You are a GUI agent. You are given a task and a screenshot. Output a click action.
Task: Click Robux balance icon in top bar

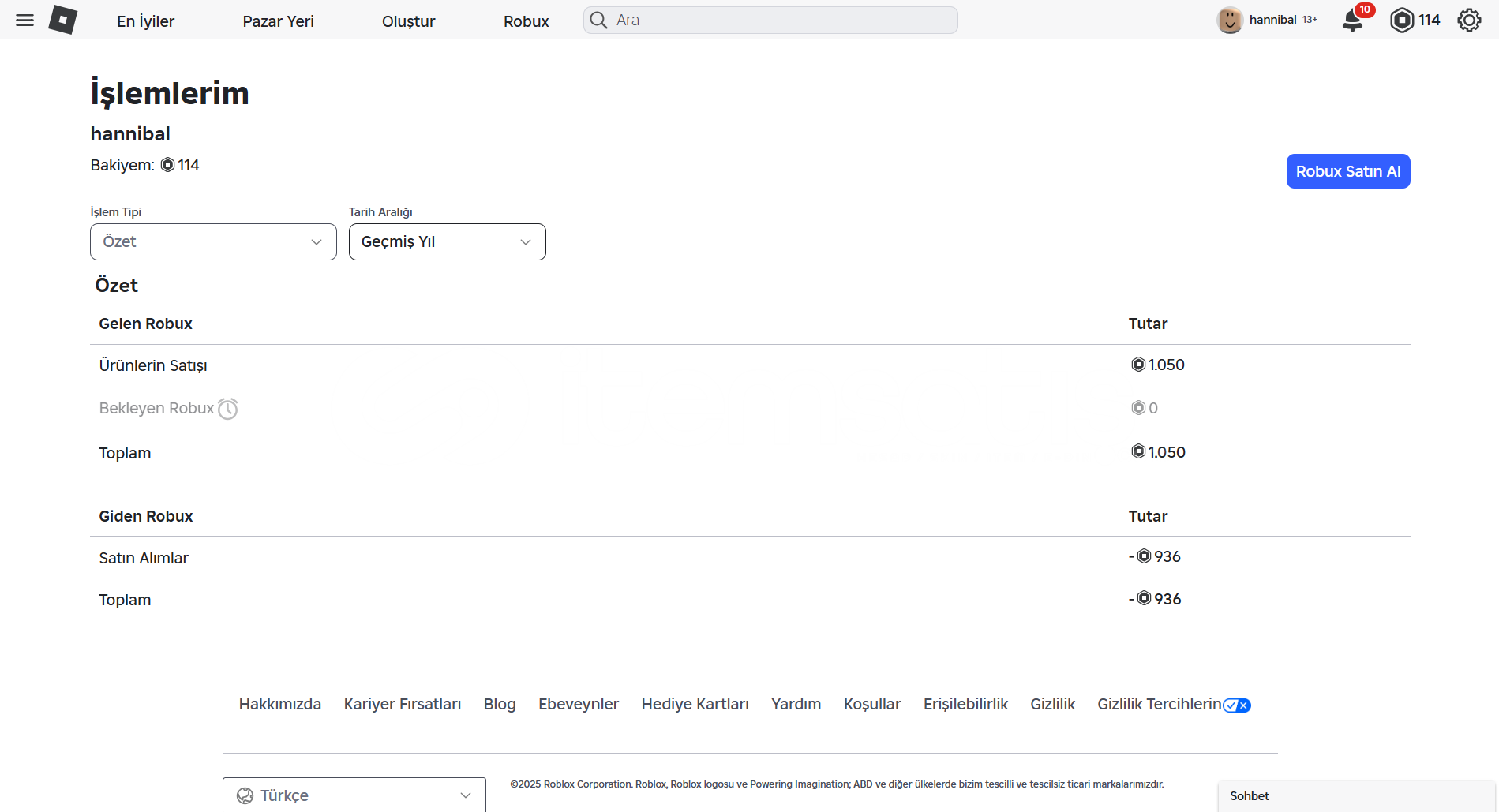coord(1402,20)
